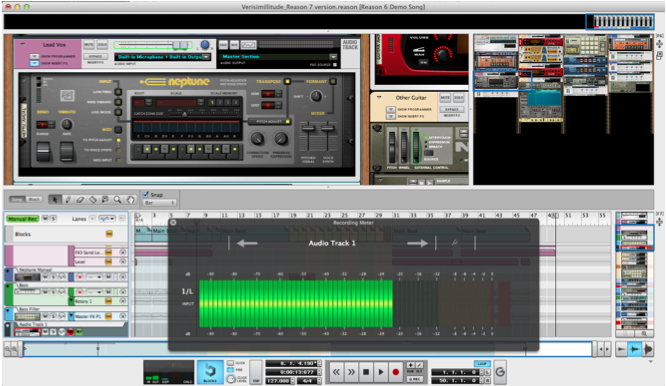Solo the Other Guitar channel

pyautogui.click(x=458, y=98)
